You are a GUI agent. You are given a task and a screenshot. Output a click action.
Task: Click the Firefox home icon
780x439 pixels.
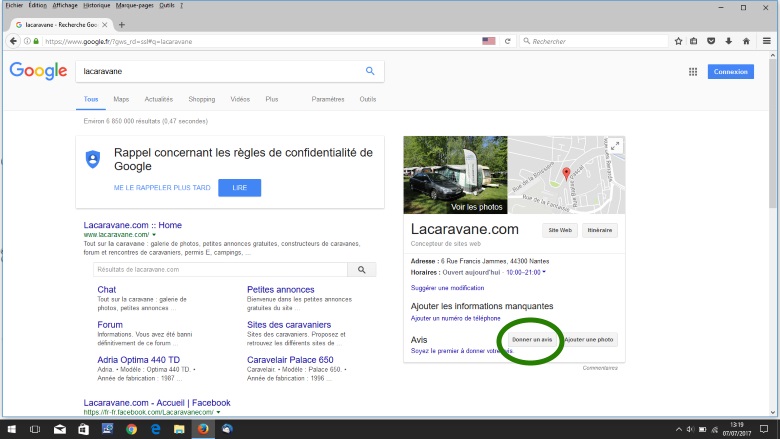point(746,41)
